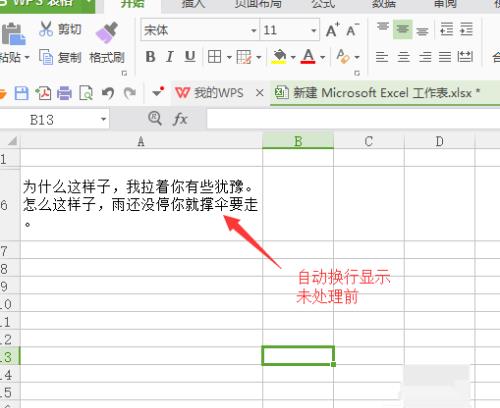Viewport: 500px width, 408px height.
Task: Click the Redo arrow
Action: tap(130, 93)
